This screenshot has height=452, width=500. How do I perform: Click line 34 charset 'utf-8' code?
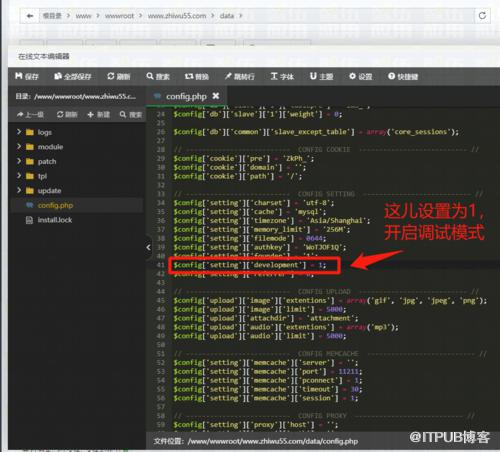[253, 203]
